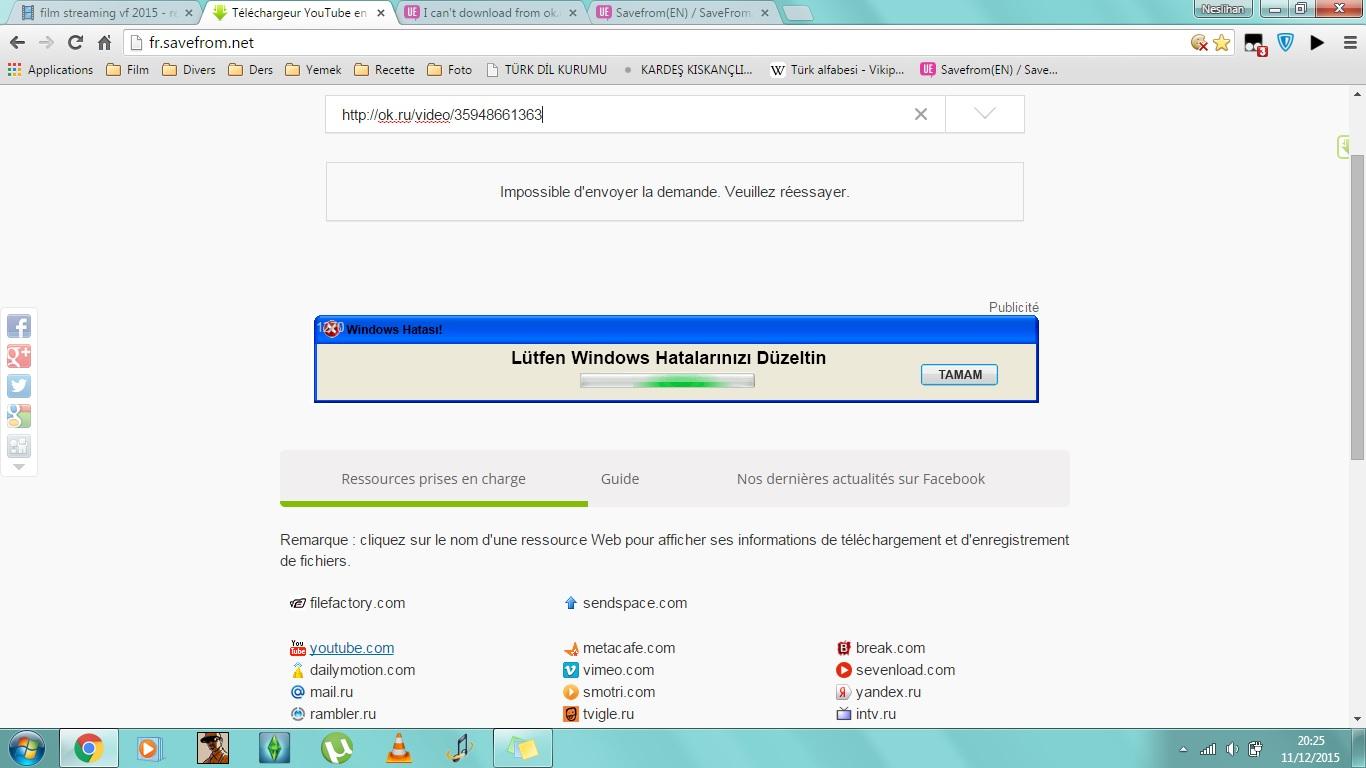
Task: Click the Windows Hatası red error icon
Action: click(332, 329)
